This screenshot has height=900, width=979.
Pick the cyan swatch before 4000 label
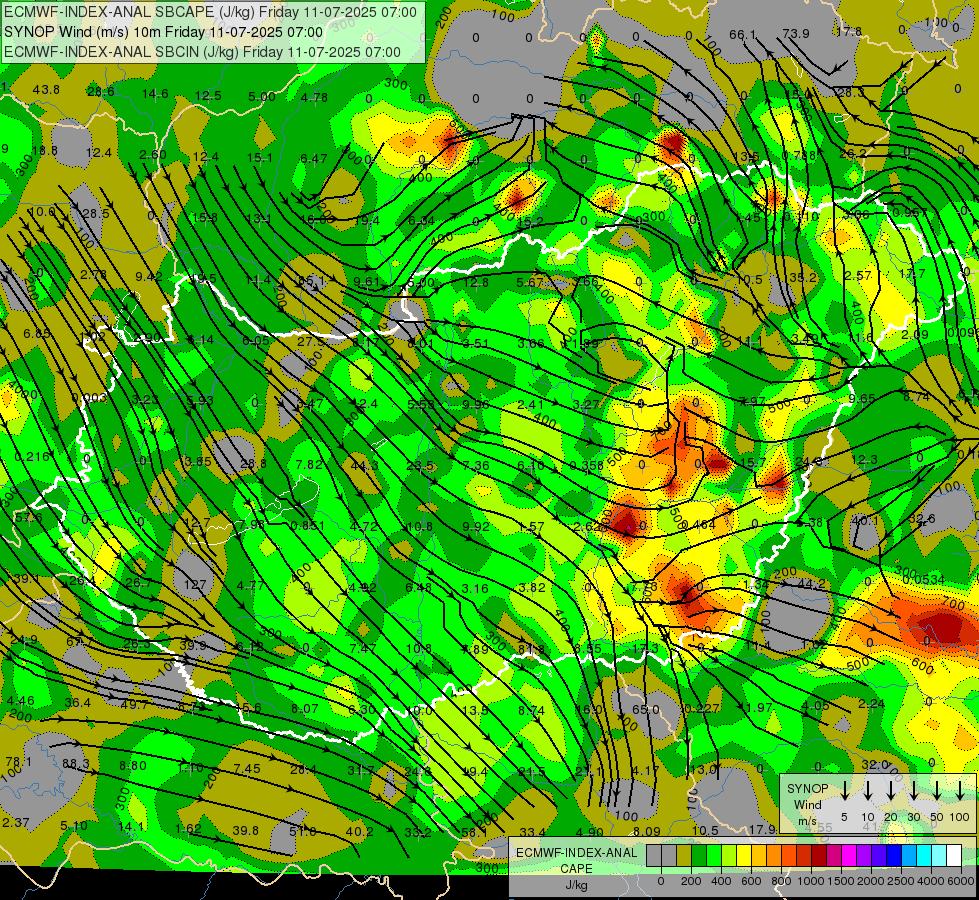923,855
